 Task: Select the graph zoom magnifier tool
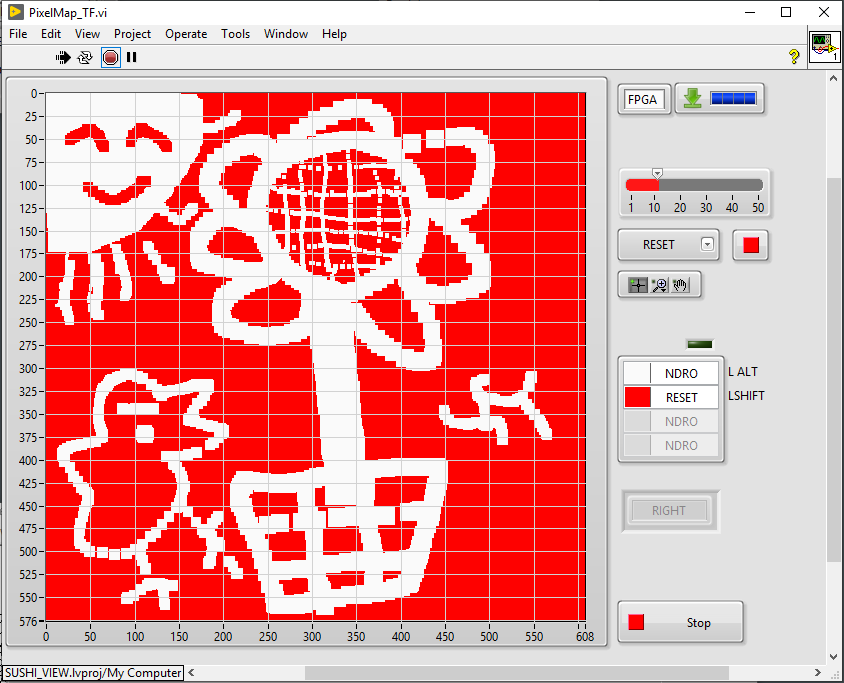(659, 285)
